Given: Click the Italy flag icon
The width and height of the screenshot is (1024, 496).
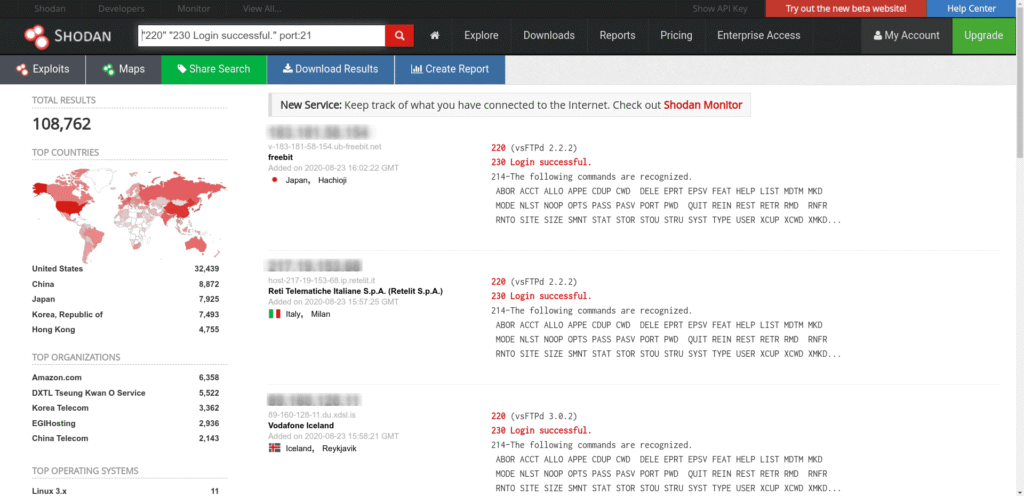Looking at the screenshot, I should coord(274,314).
